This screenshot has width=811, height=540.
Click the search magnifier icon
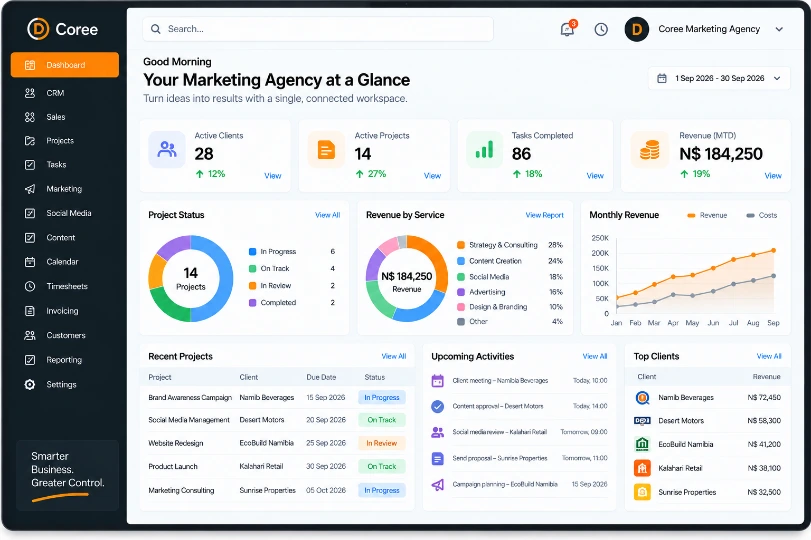pos(155,29)
